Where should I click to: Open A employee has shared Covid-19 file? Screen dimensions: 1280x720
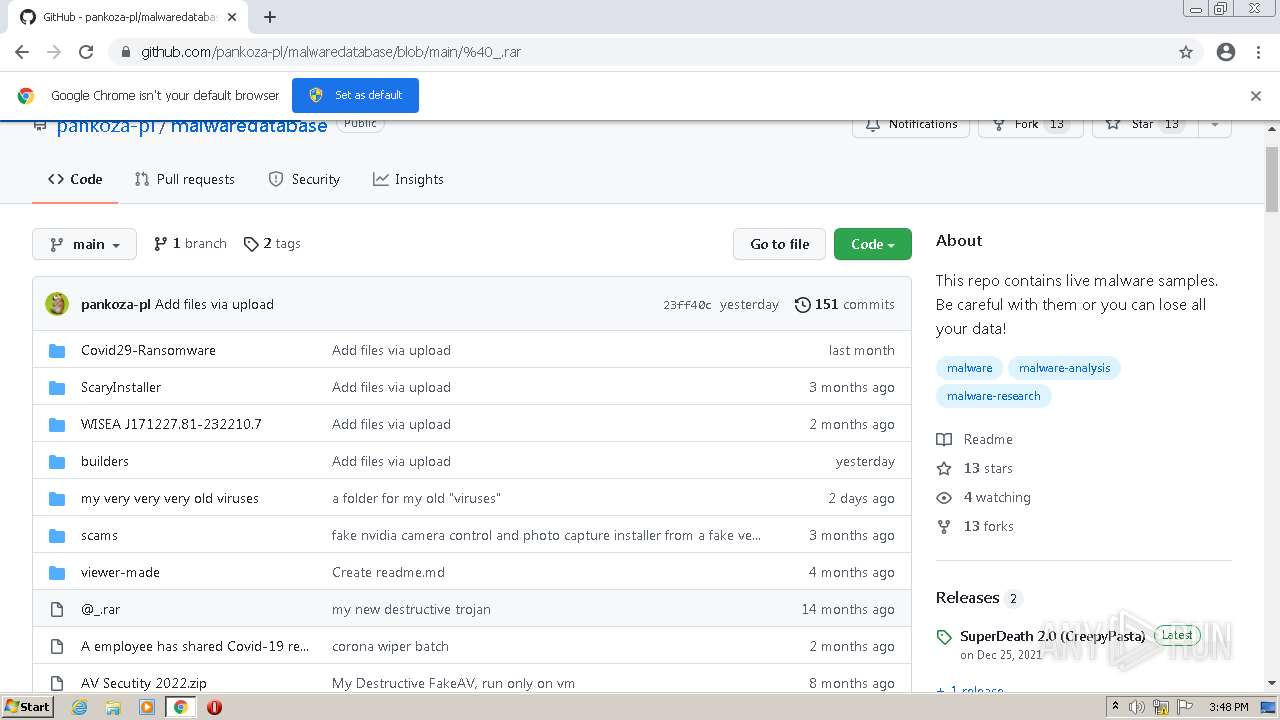(x=195, y=646)
